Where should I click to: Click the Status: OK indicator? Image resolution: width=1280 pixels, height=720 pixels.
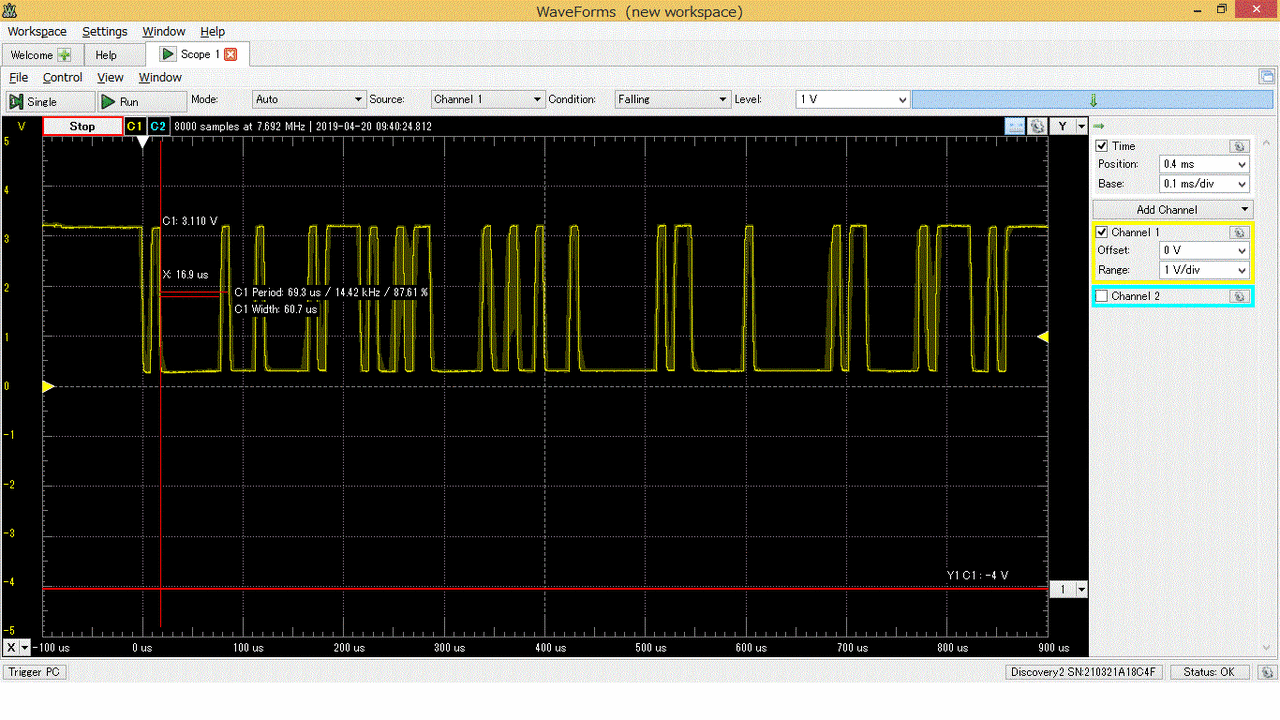[x=1210, y=672]
